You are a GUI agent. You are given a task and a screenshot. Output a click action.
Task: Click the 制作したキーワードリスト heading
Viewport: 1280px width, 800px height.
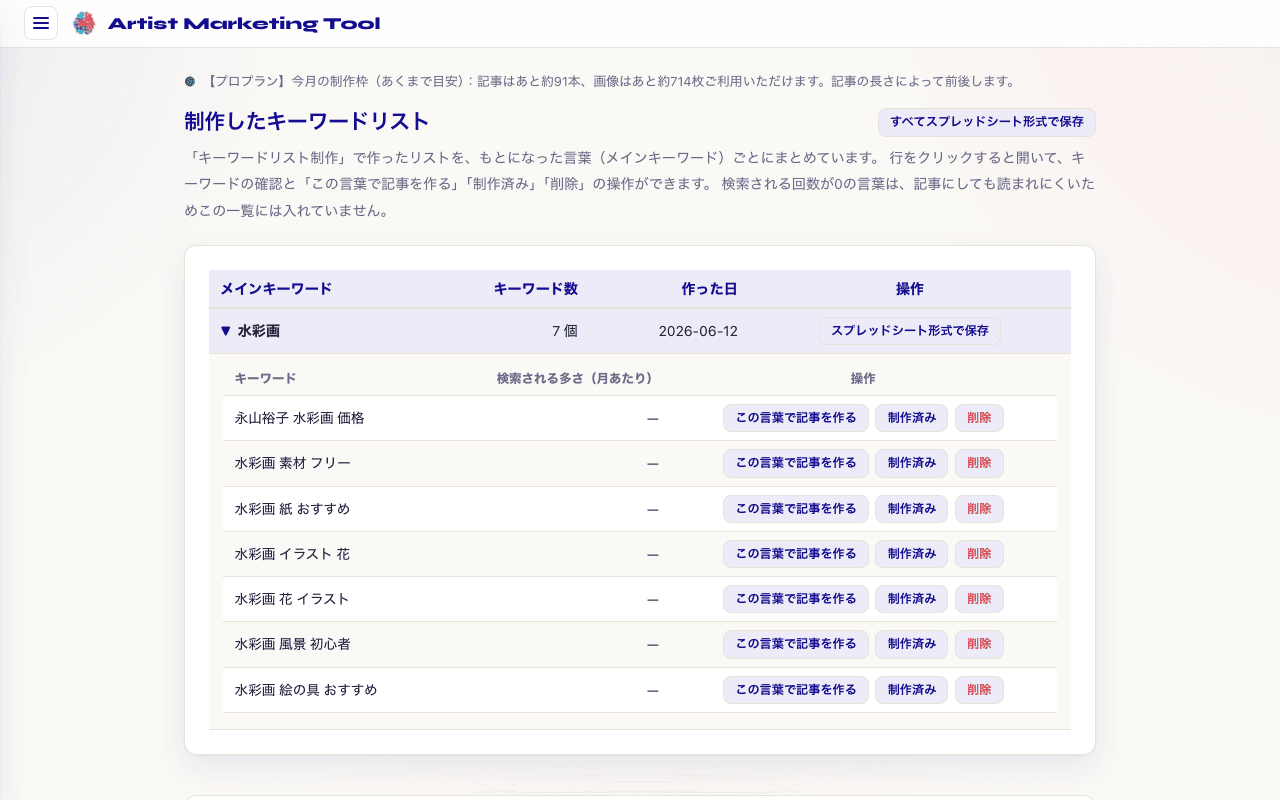pos(307,122)
